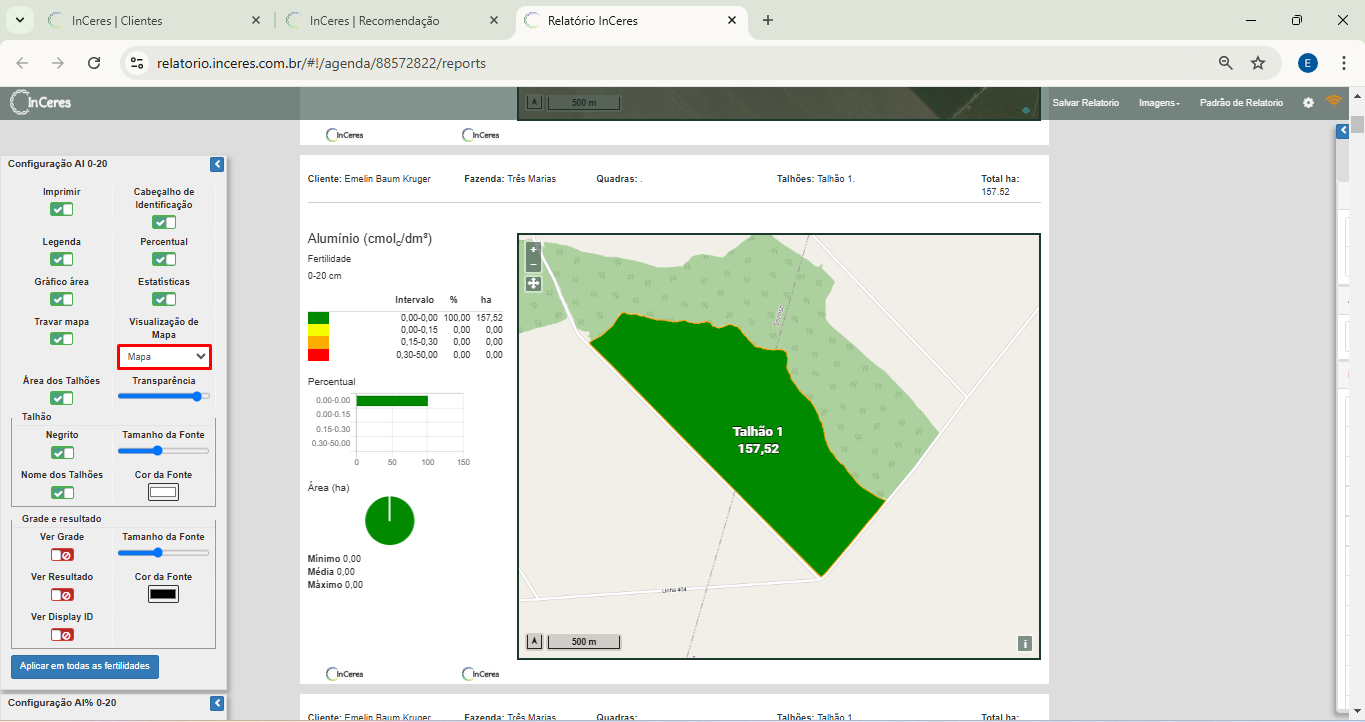Click the Total ha value 157.52
Viewport: 1365px width, 722px height.
click(x=996, y=192)
